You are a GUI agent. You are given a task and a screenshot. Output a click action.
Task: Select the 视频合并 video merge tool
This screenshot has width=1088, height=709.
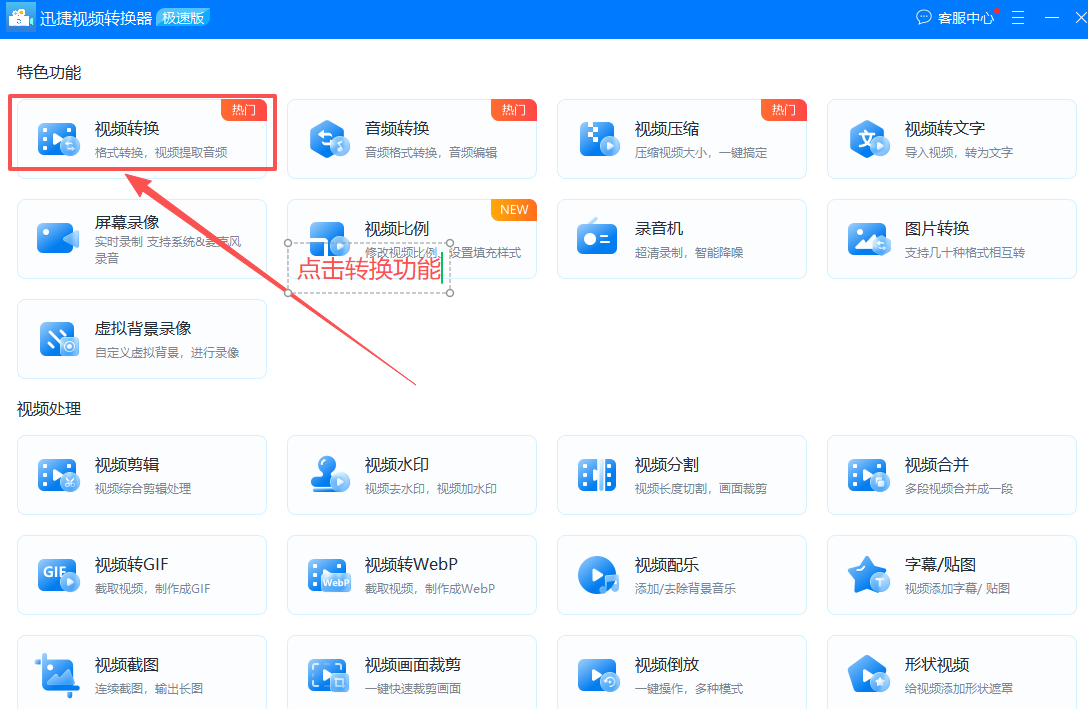tap(951, 474)
